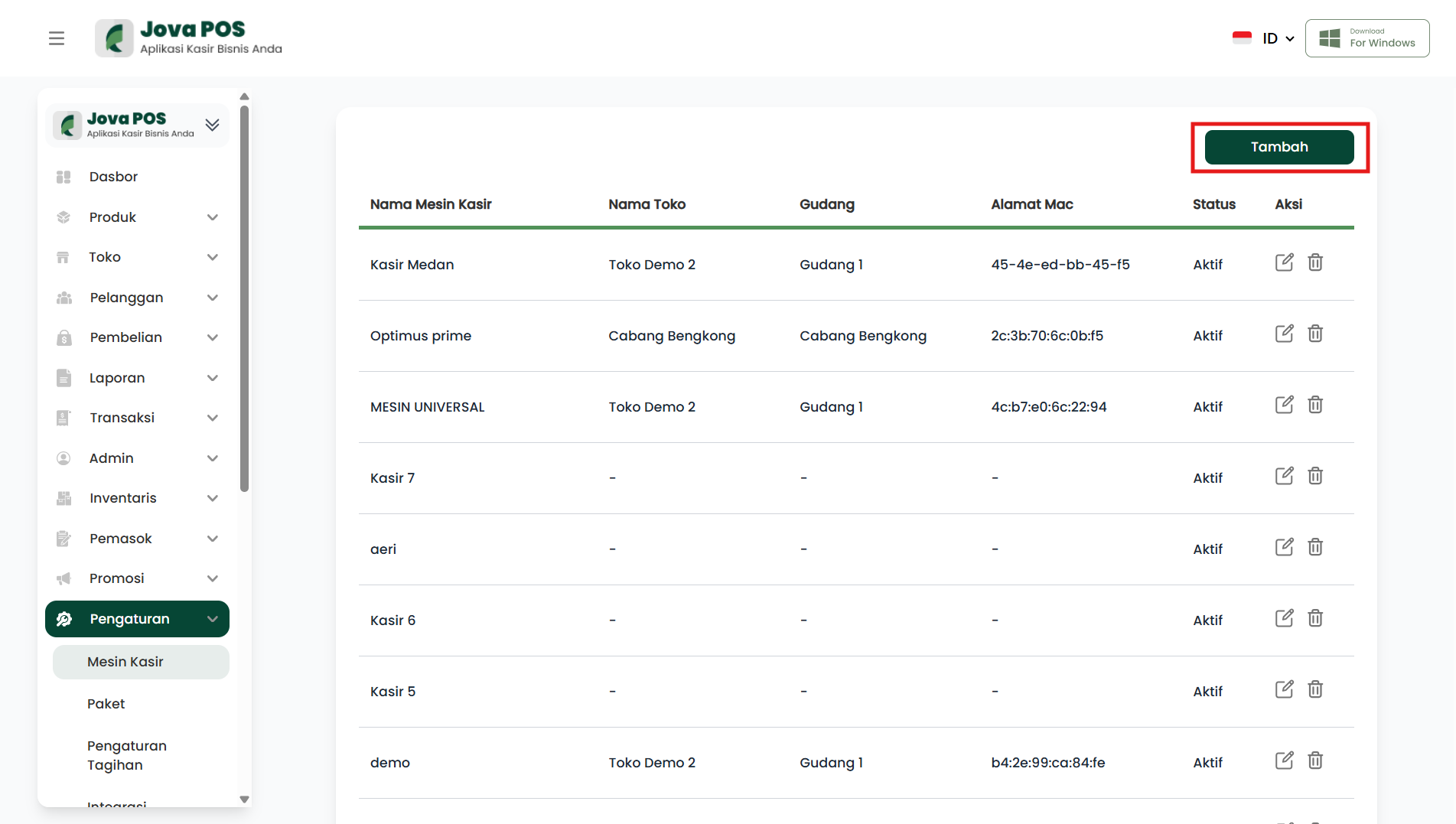
Task: Go to Dasbor
Action: [x=113, y=177]
